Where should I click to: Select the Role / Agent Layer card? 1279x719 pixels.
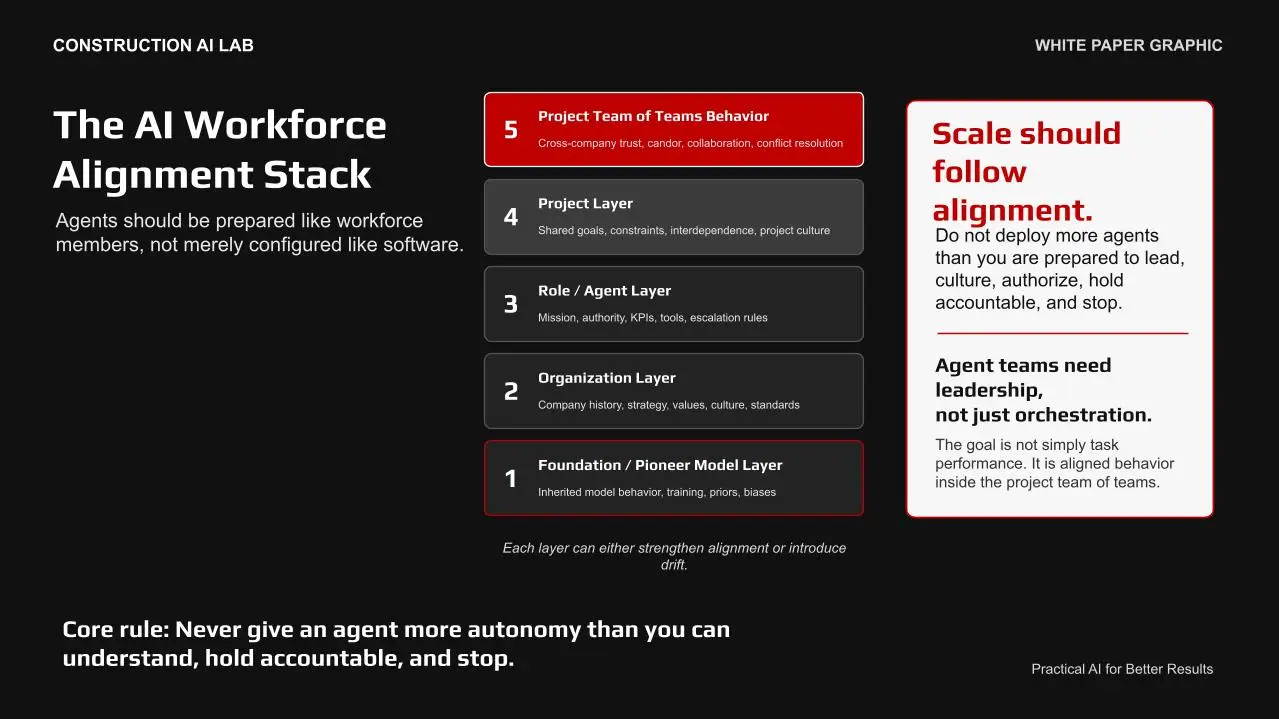(x=674, y=304)
